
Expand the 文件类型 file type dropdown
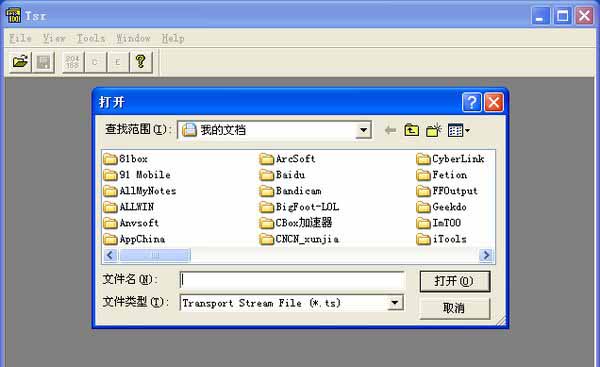click(395, 303)
